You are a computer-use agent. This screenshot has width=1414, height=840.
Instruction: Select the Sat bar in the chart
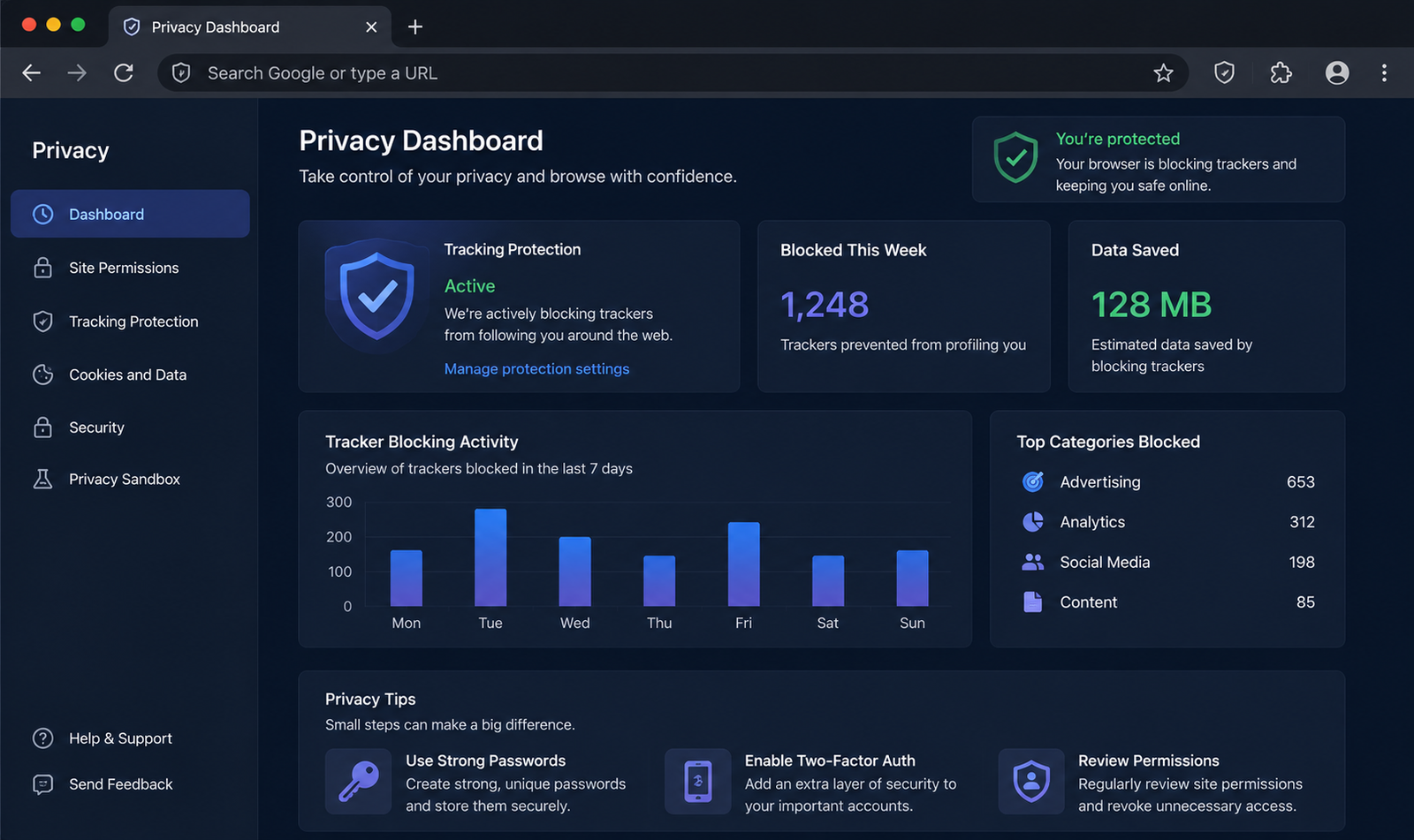828,581
